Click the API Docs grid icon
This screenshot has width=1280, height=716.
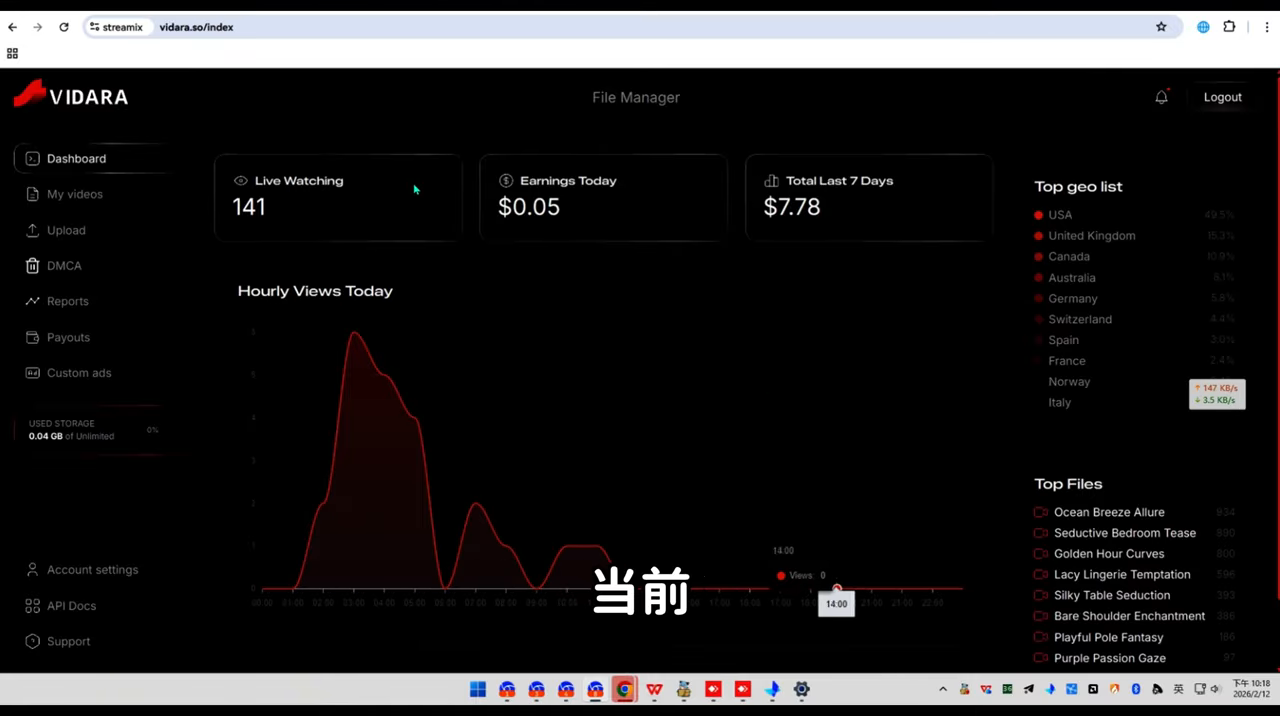[32, 606]
